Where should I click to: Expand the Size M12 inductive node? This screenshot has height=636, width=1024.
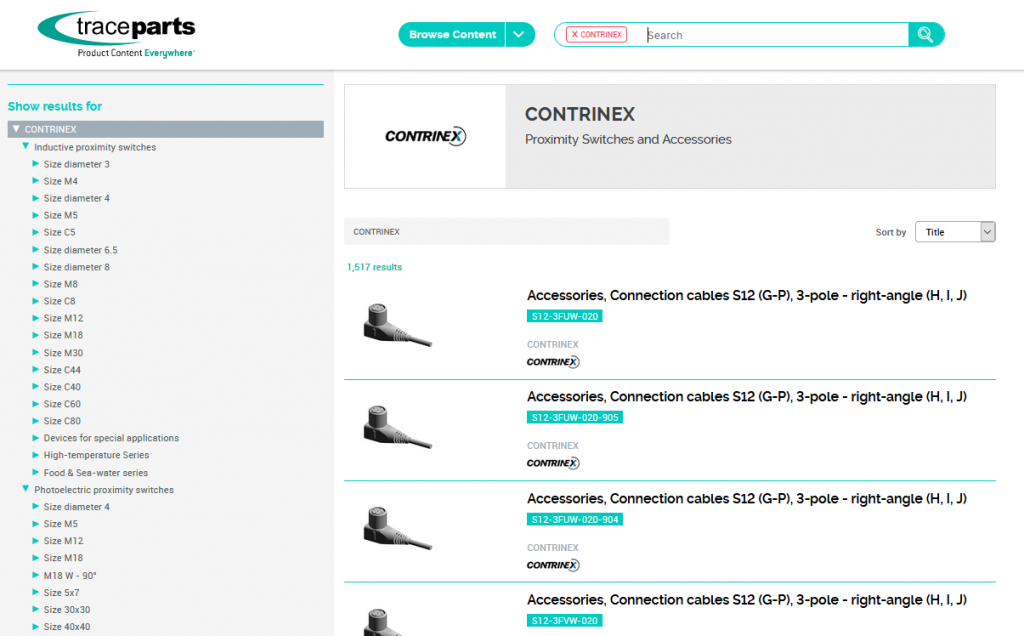click(36, 318)
